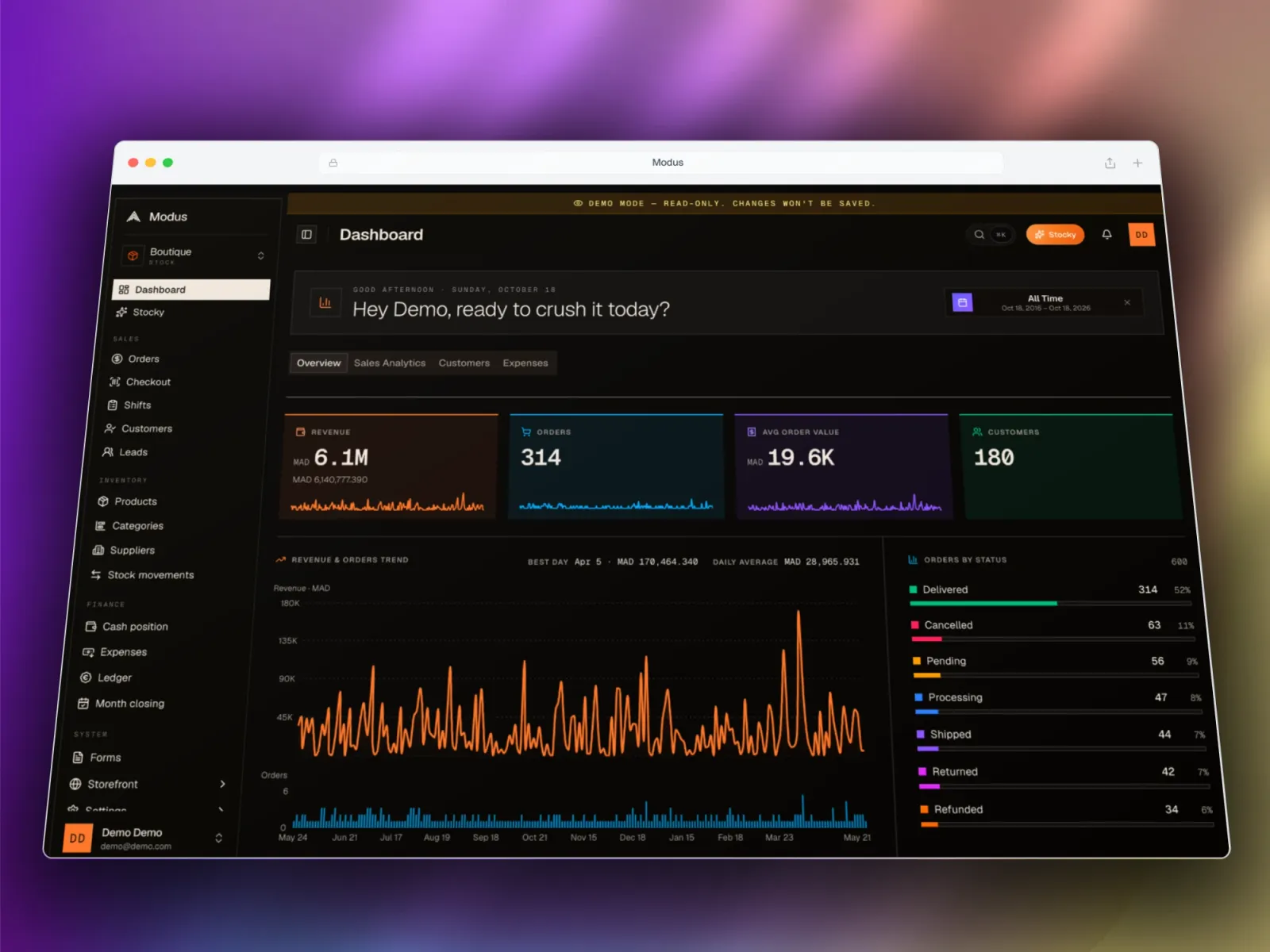Select Dashboard in the sidebar

191,290
